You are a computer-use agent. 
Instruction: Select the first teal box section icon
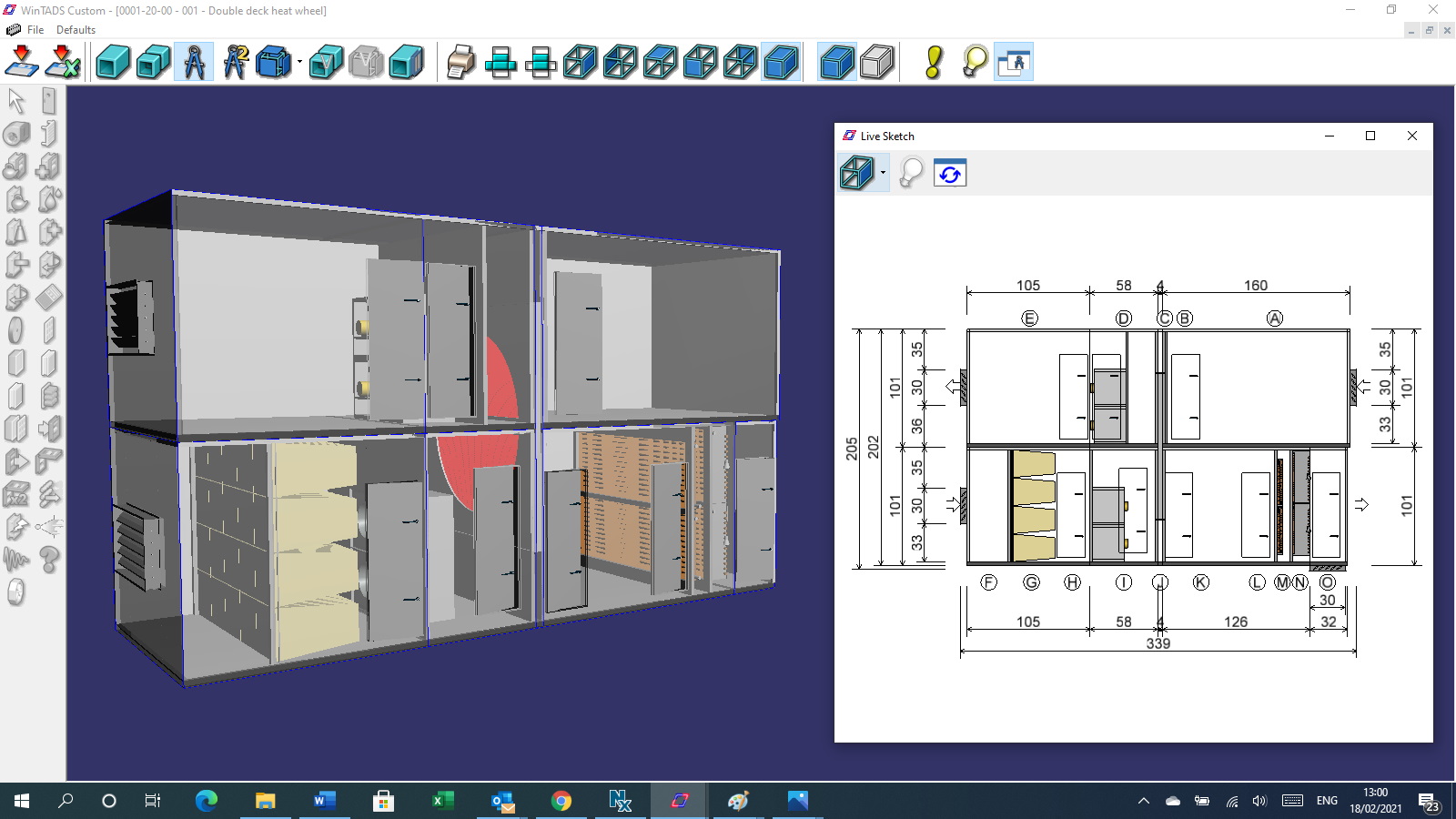tap(113, 62)
